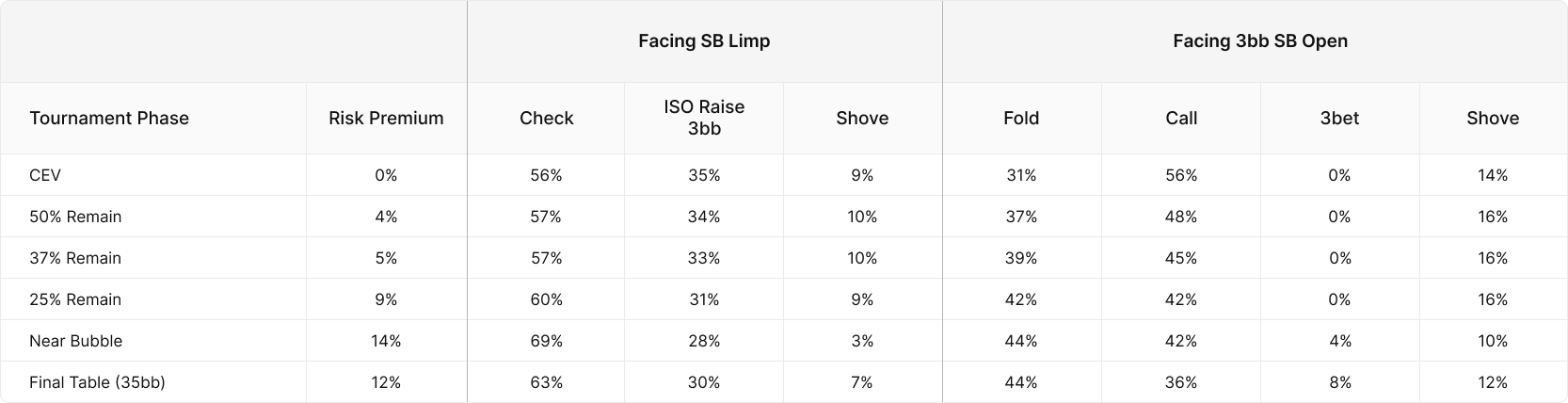
Task: Click the 56% Call cell in CEV row
Action: coord(1181,175)
